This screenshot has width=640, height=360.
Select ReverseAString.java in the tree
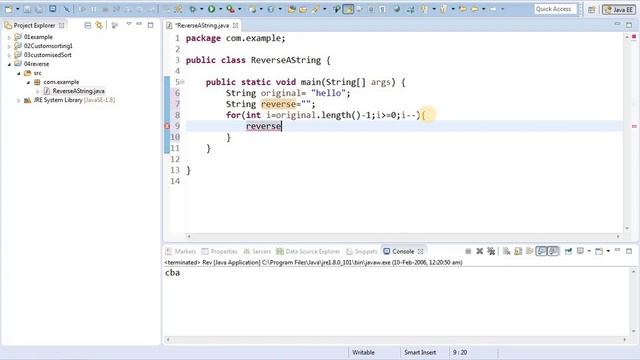coord(78,91)
